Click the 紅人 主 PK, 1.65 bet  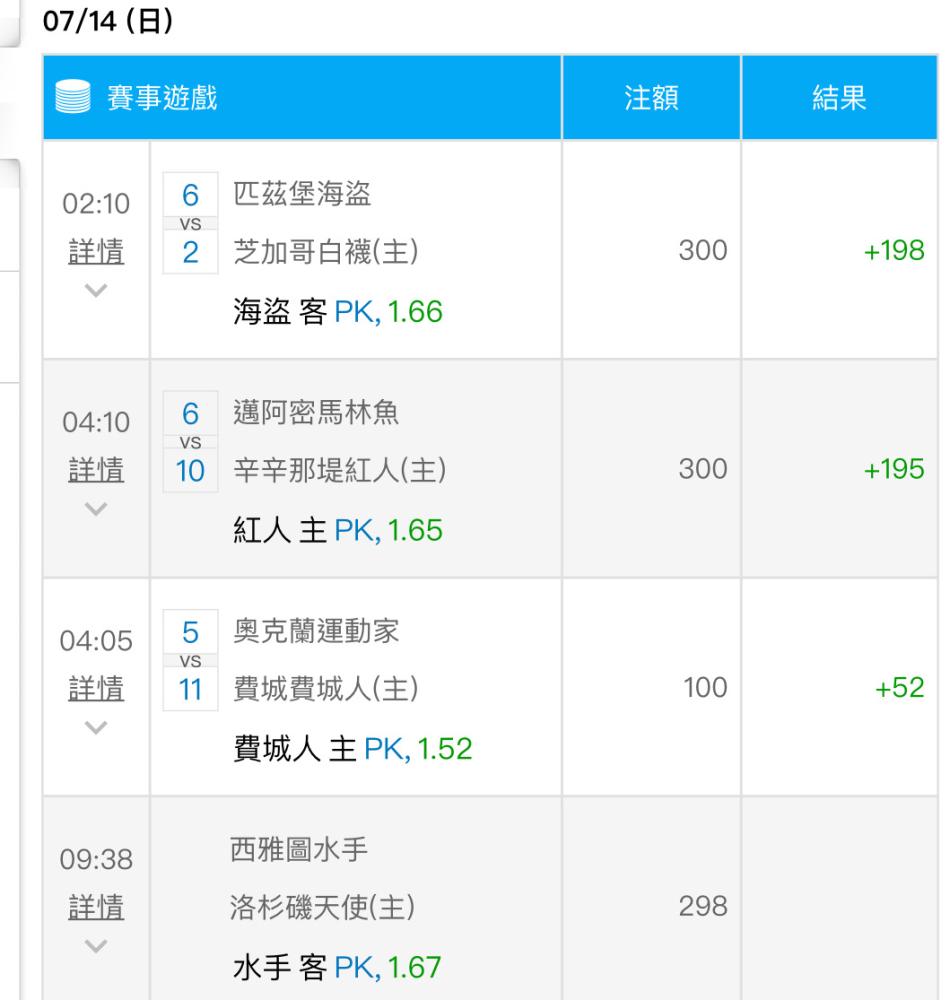coord(337,529)
